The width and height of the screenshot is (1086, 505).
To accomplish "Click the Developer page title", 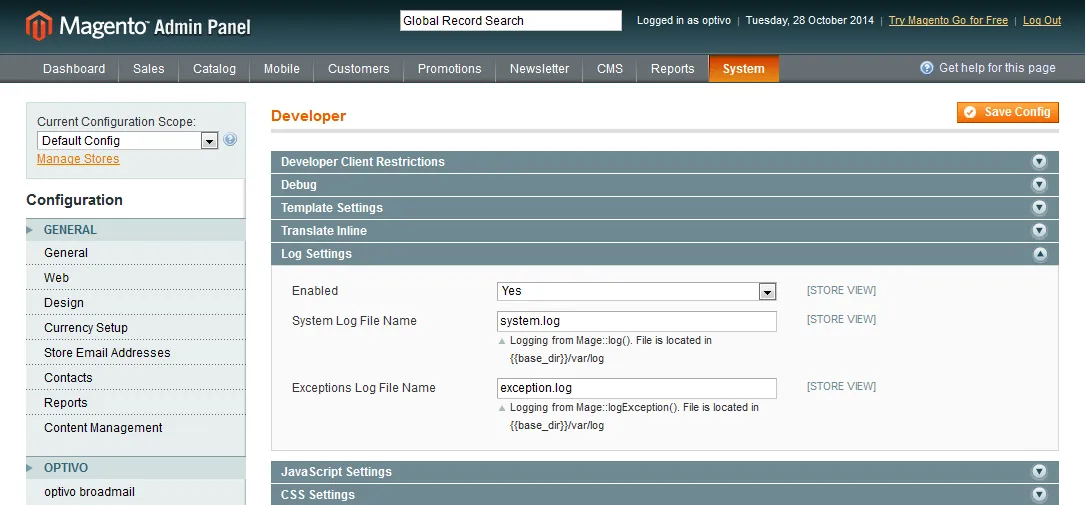I will (308, 116).
